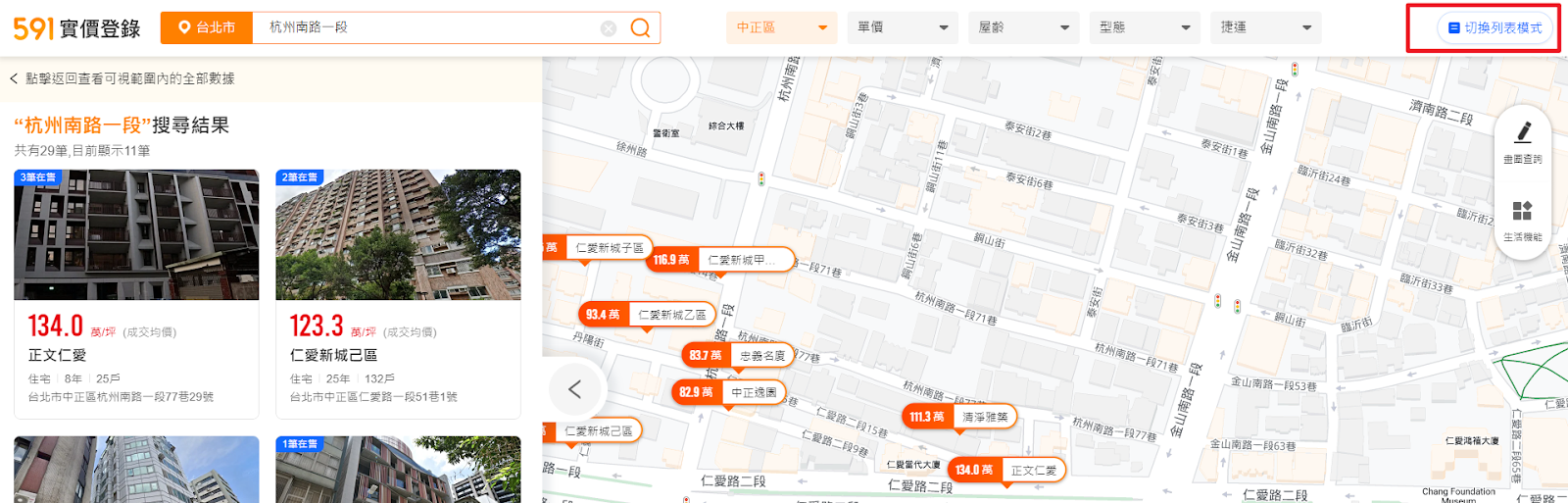Click the 123.3 萬/坪 price on 仁愛新城己區 card
Viewport: 1568px width, 503px height.
point(333,327)
